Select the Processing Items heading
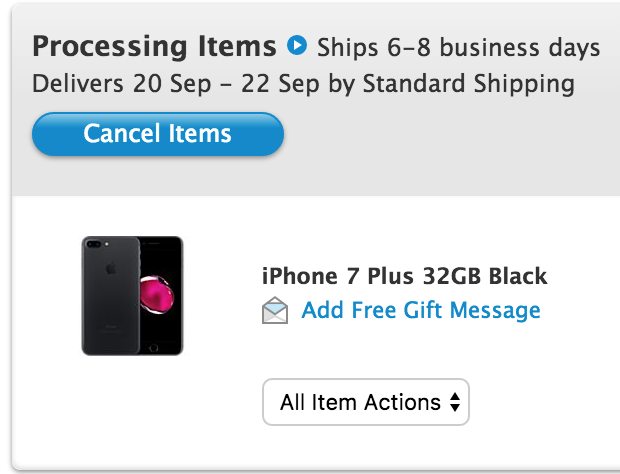 [x=154, y=46]
